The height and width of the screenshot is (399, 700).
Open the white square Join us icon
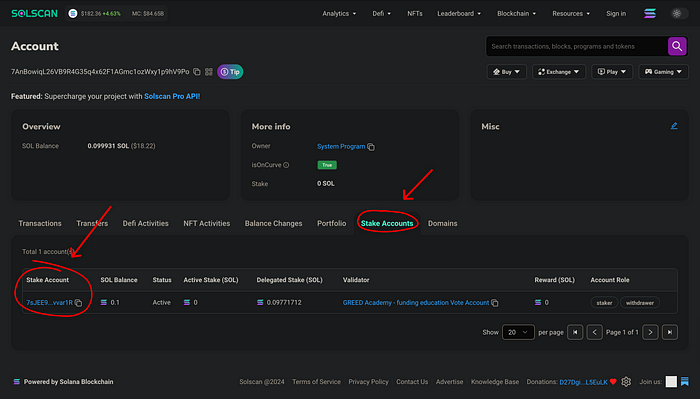coord(671,382)
